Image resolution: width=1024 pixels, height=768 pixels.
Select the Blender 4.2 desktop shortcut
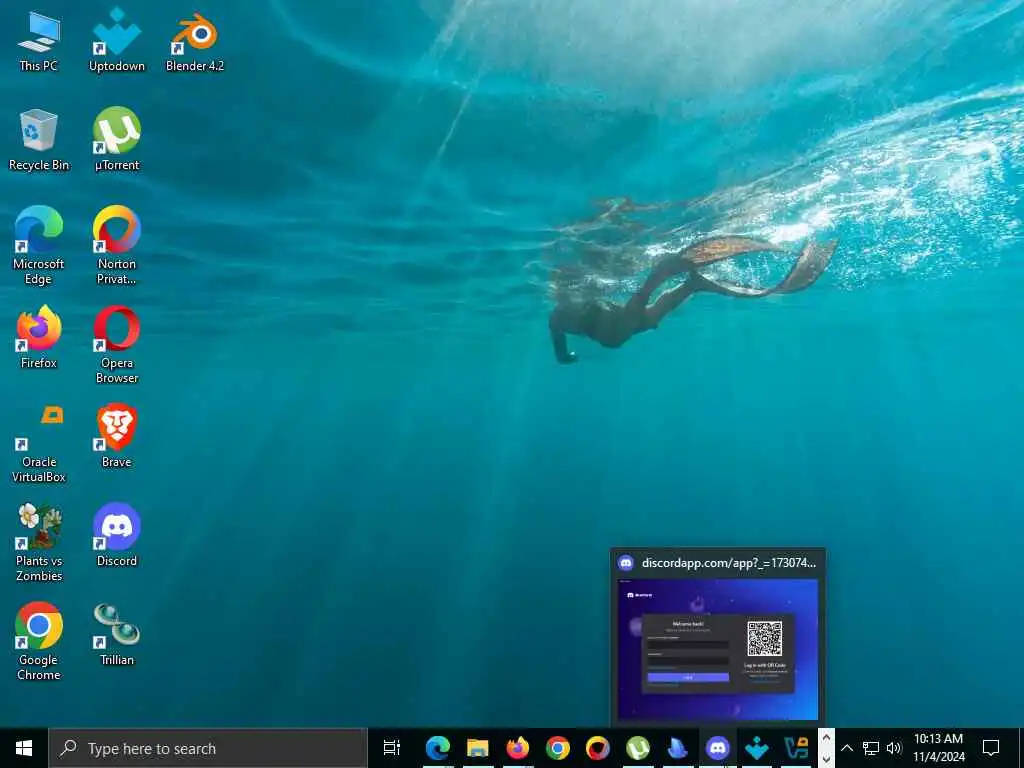pos(195,40)
